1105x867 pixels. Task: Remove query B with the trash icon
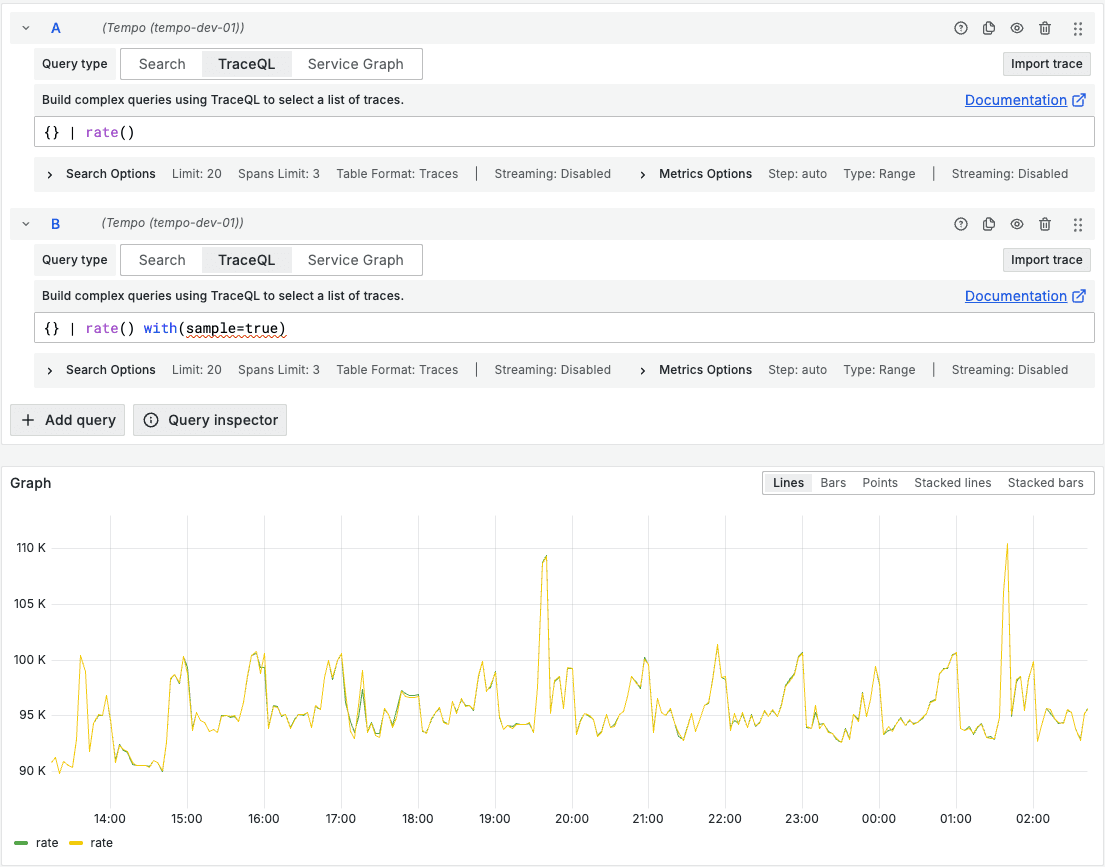click(x=1045, y=224)
